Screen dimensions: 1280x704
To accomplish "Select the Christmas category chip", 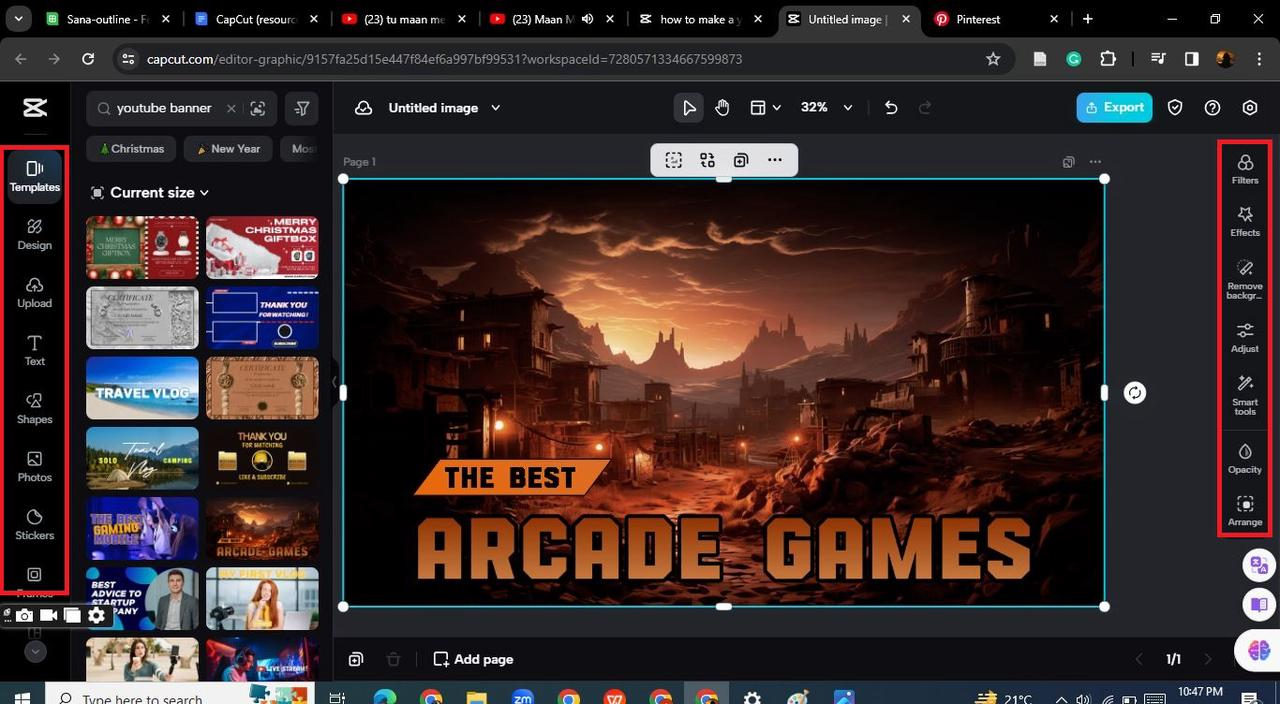I will 131,149.
